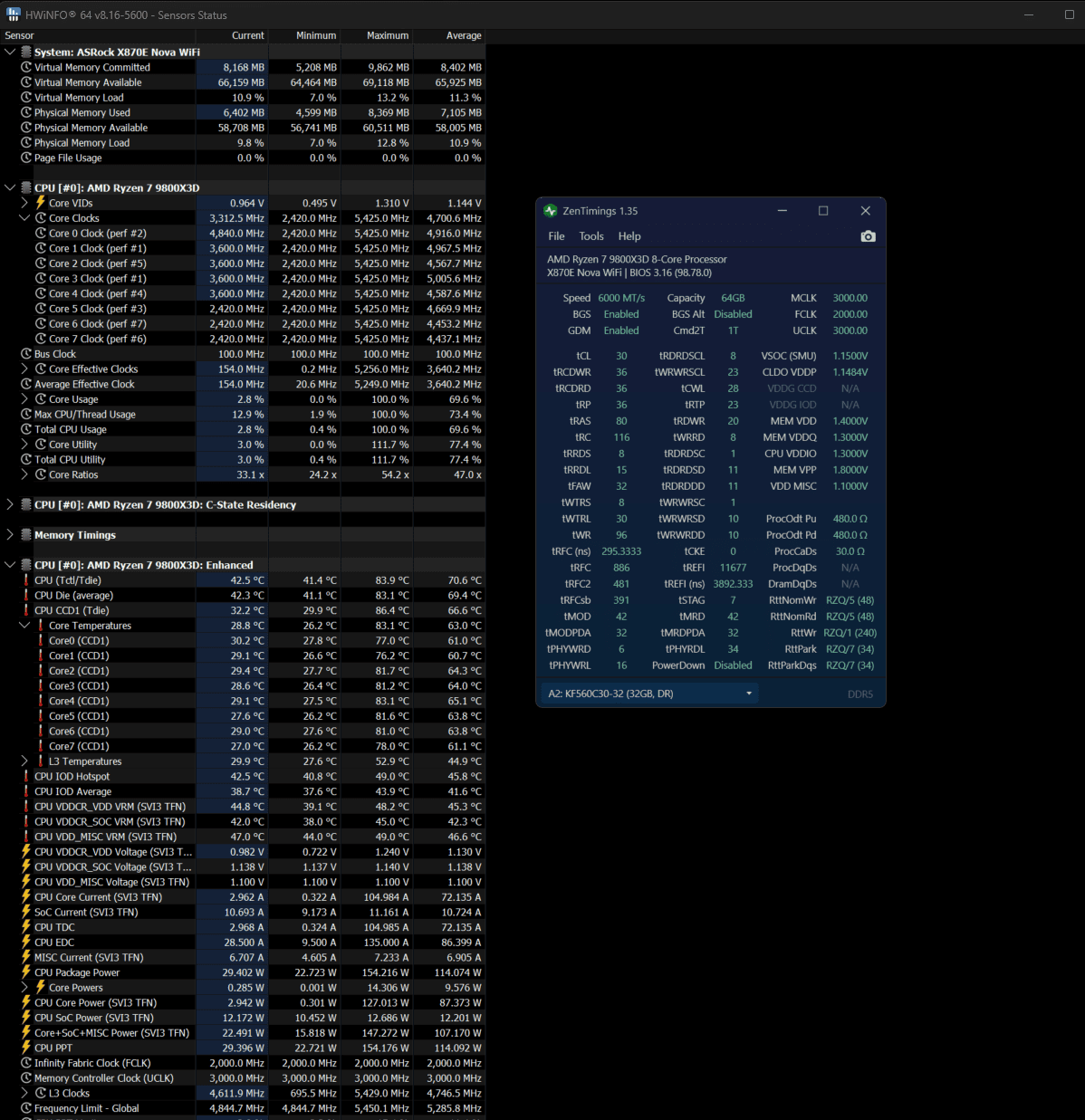1085x1120 pixels.
Task: Open the Tools menu in ZenTimings
Action: tap(591, 236)
